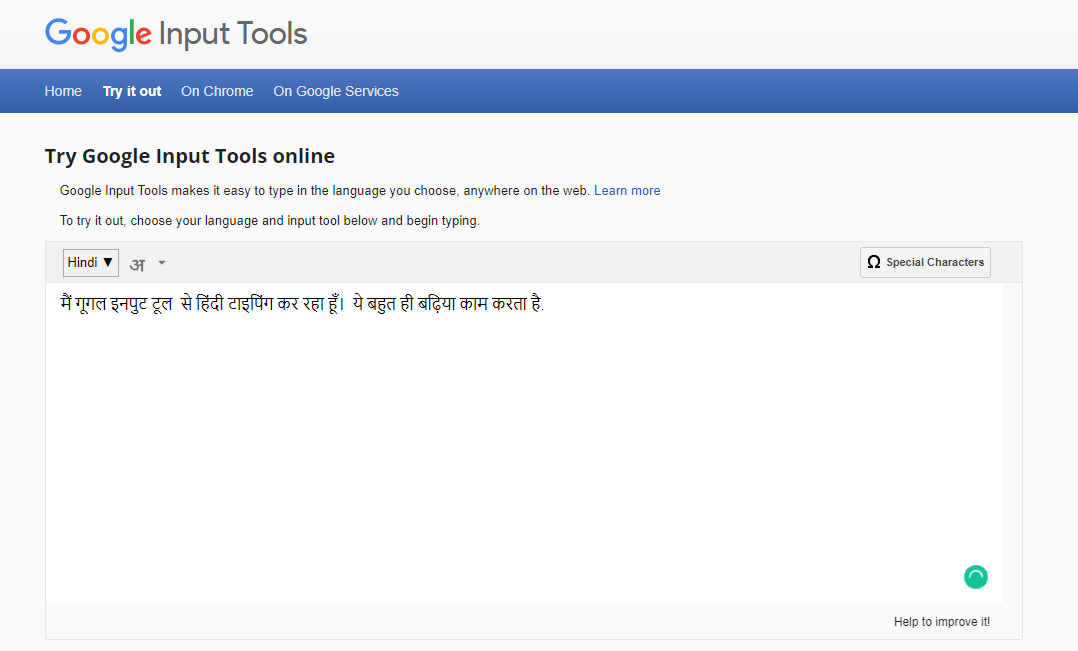The height and width of the screenshot is (651, 1078).
Task: Click the Try Google Input Tools heading
Action: (189, 156)
